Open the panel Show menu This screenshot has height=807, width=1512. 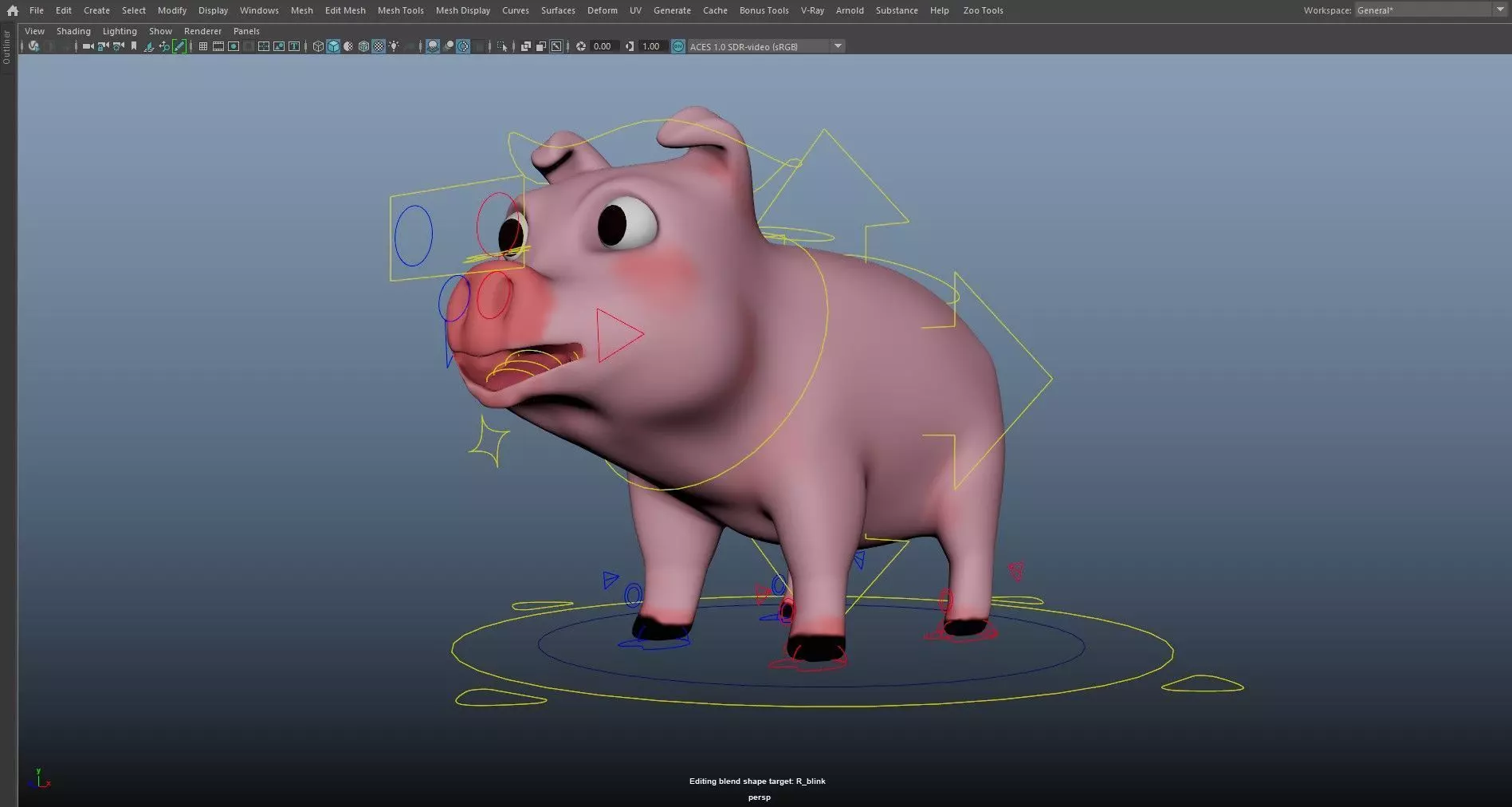(x=160, y=31)
